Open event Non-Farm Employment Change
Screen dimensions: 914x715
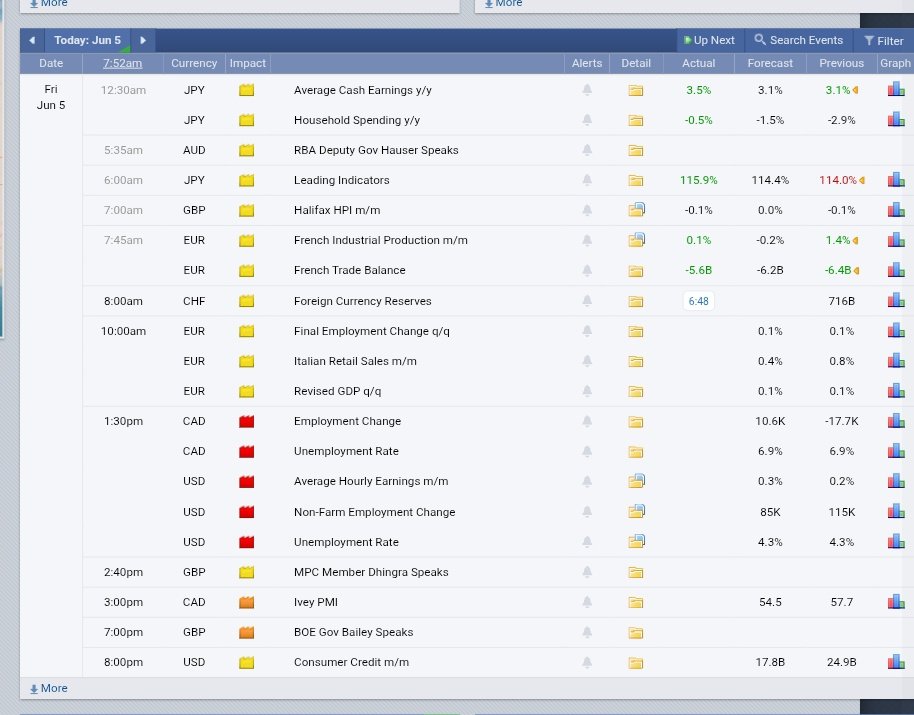point(374,512)
